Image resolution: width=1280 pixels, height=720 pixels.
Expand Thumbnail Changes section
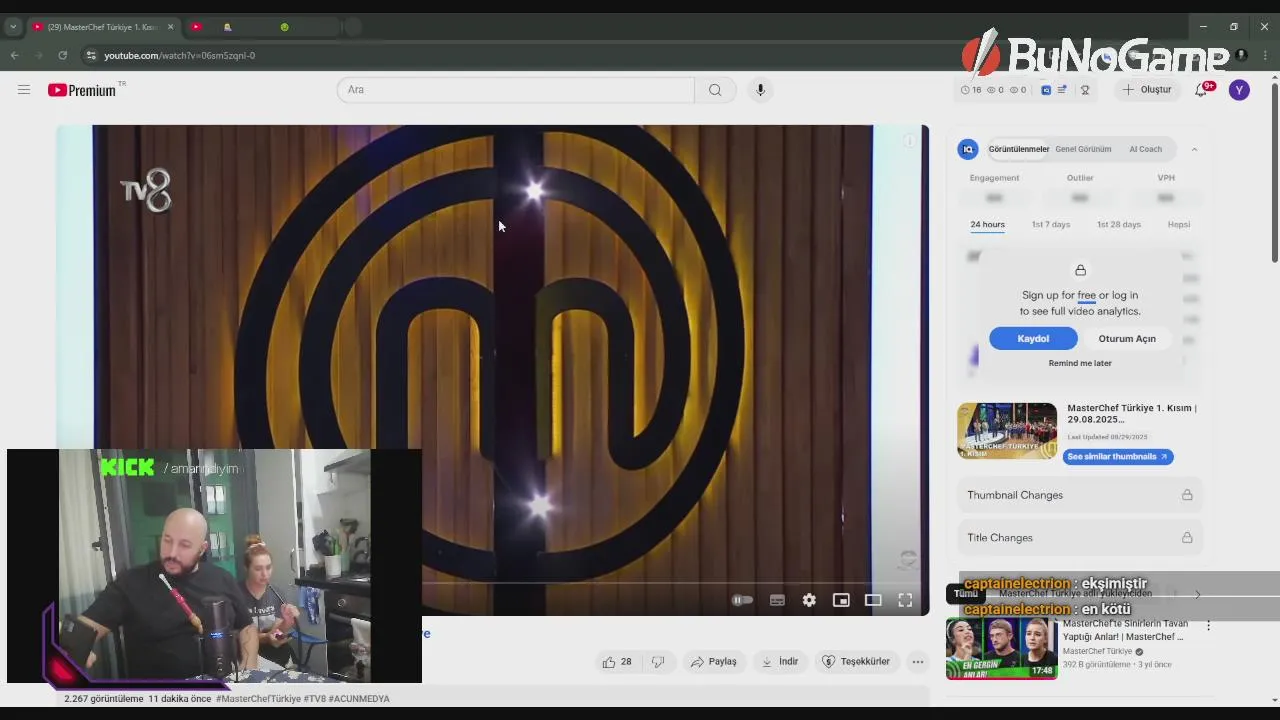pyautogui.click(x=1080, y=495)
